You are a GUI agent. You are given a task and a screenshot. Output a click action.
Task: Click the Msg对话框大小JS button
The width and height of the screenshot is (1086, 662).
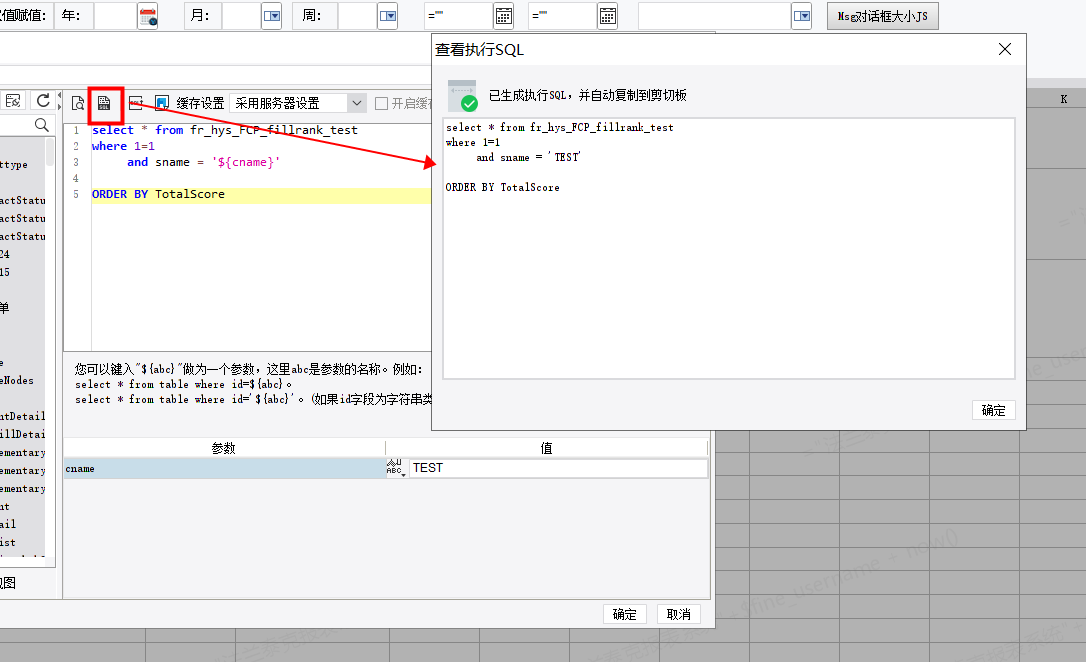pyautogui.click(x=882, y=16)
